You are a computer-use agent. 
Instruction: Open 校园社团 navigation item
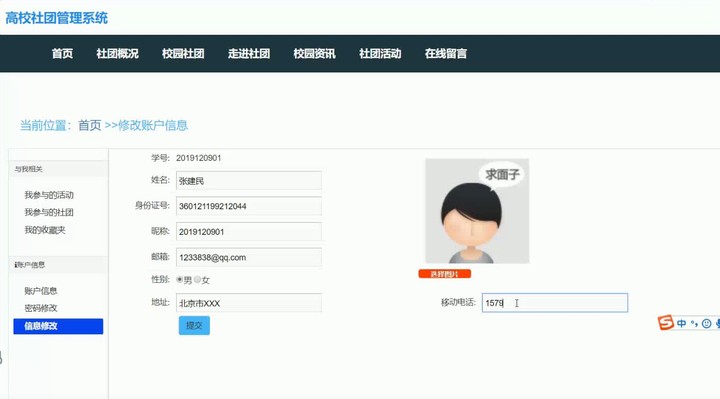point(183,54)
